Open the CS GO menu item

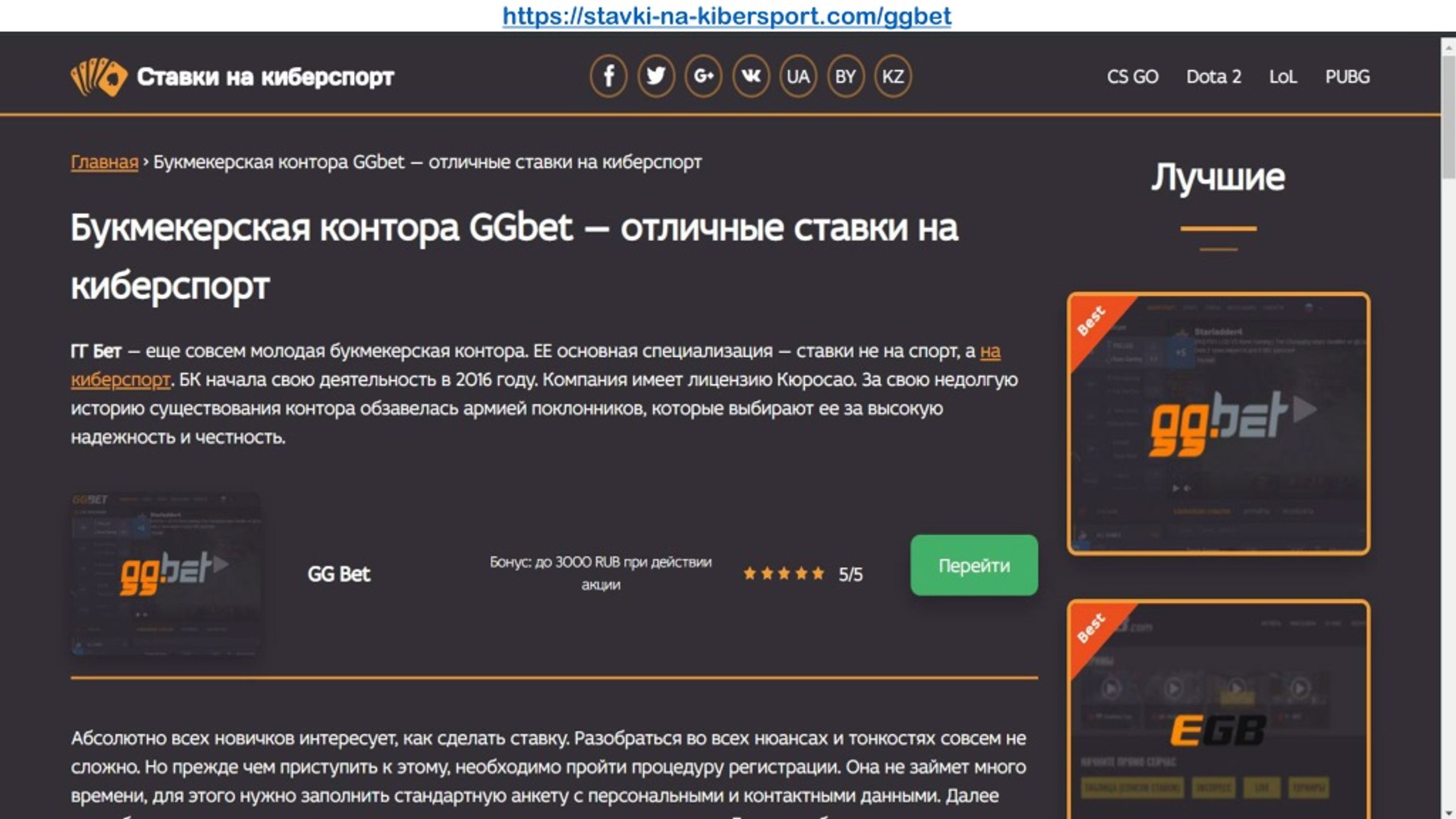click(1132, 77)
